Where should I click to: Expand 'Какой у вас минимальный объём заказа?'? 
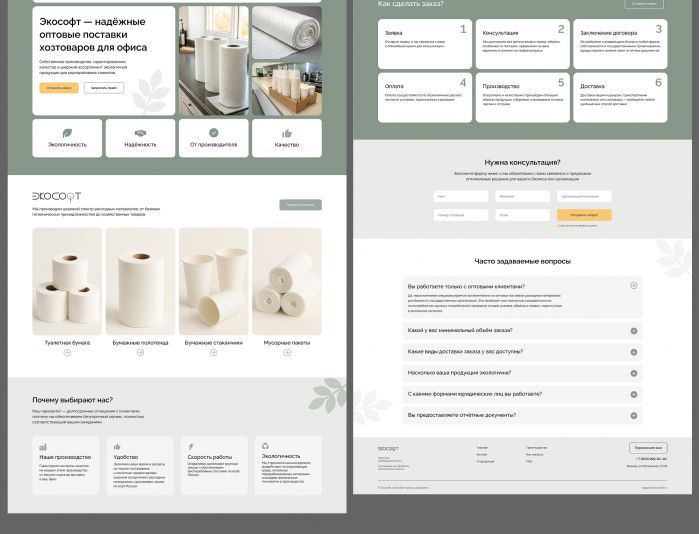coord(633,331)
